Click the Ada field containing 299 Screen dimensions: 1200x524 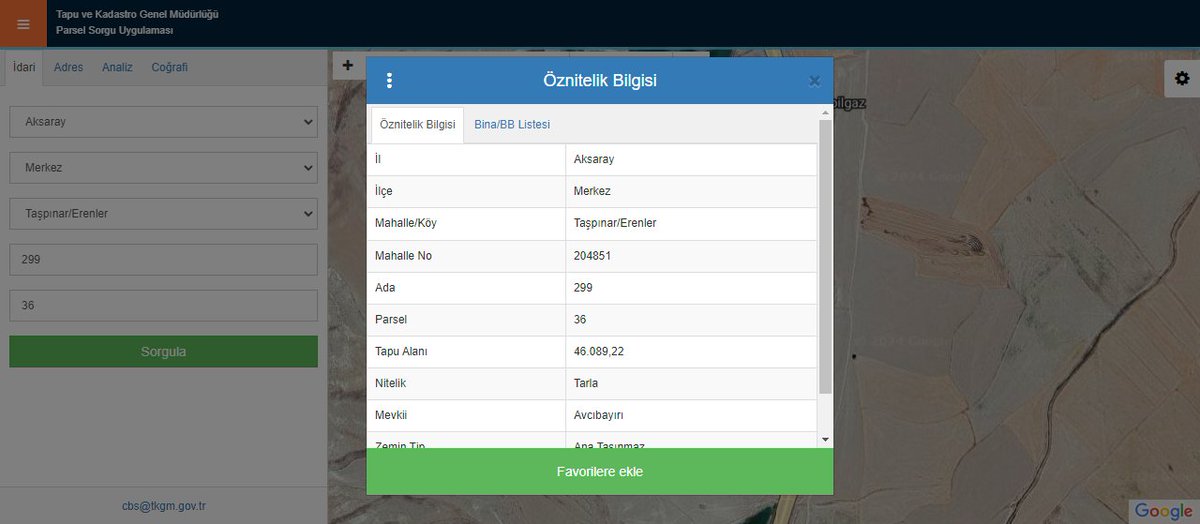pos(164,259)
